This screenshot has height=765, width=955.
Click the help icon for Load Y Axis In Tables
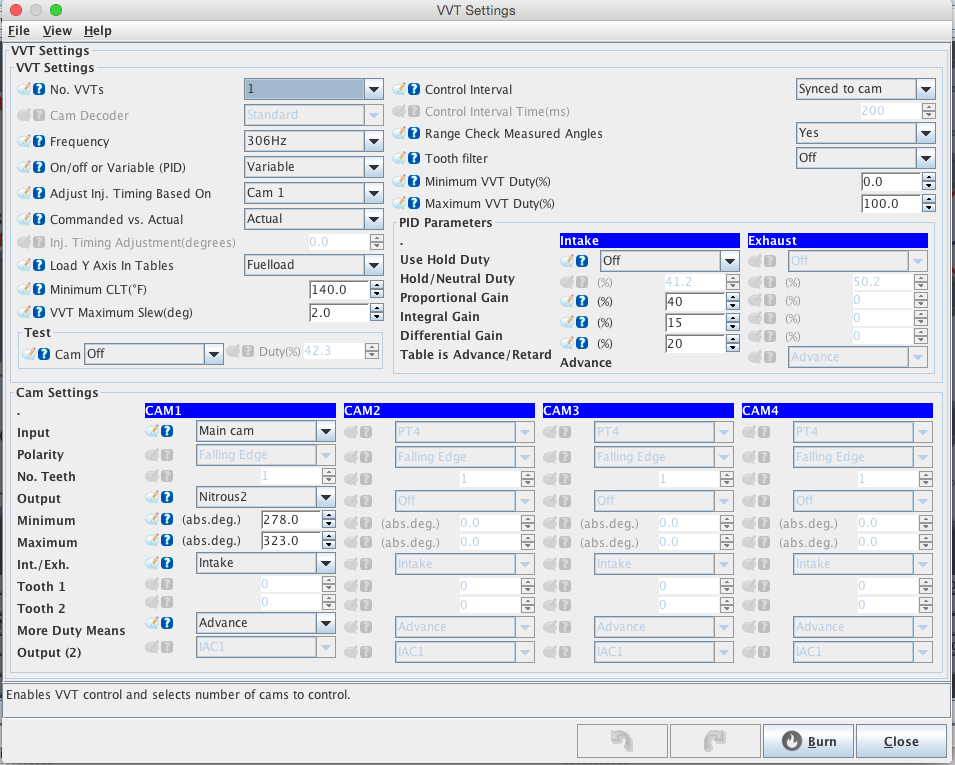point(40,265)
